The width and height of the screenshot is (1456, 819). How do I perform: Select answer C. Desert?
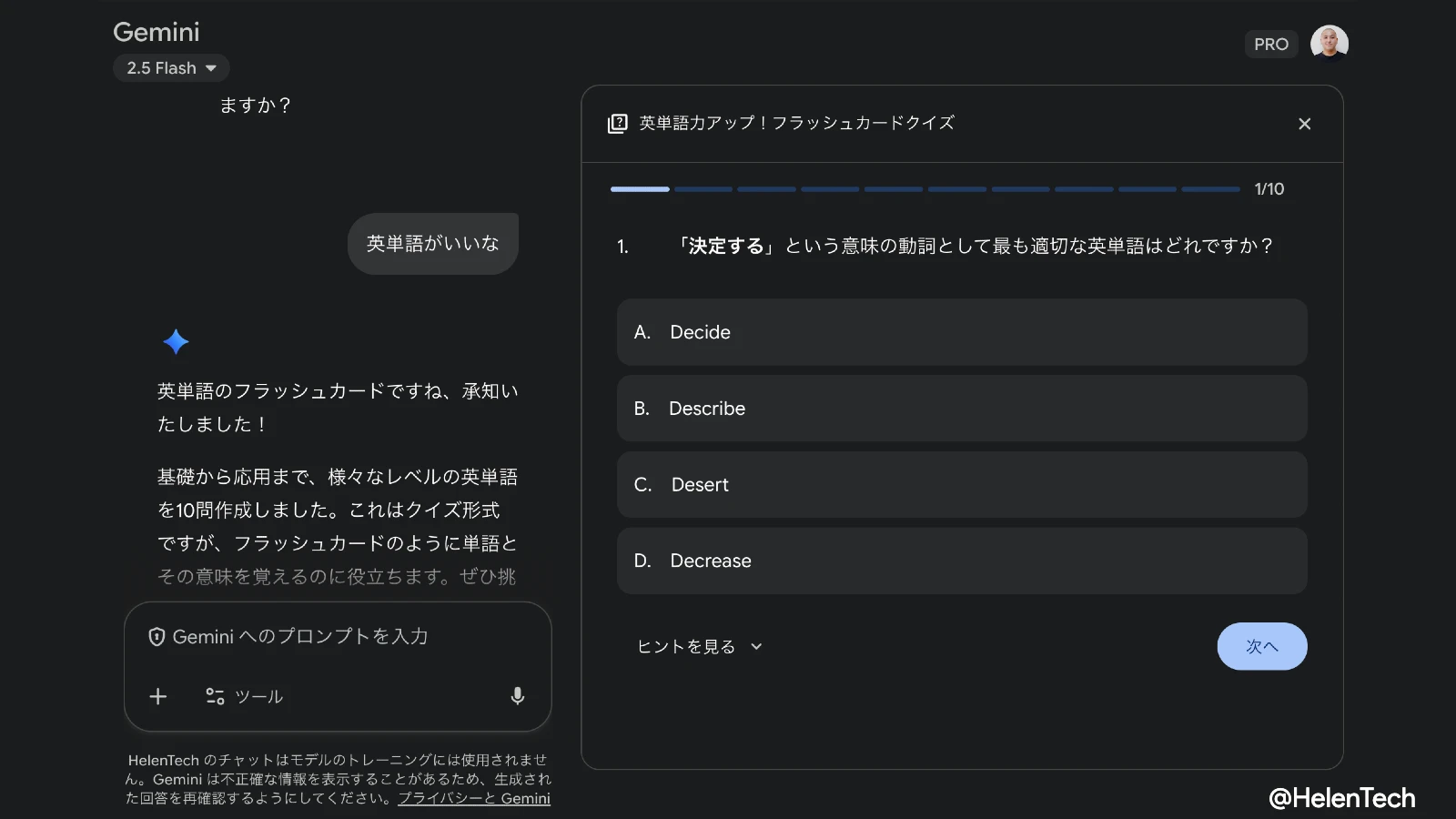point(961,484)
